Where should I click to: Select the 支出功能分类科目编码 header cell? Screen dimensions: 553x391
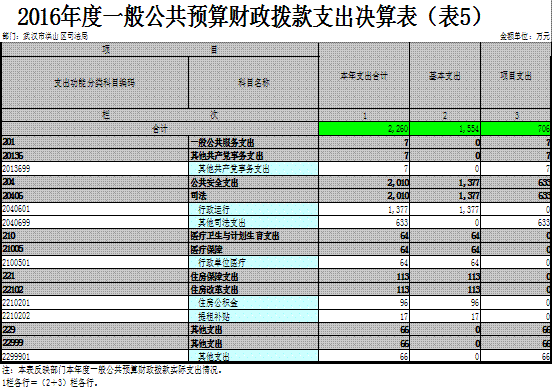click(95, 83)
